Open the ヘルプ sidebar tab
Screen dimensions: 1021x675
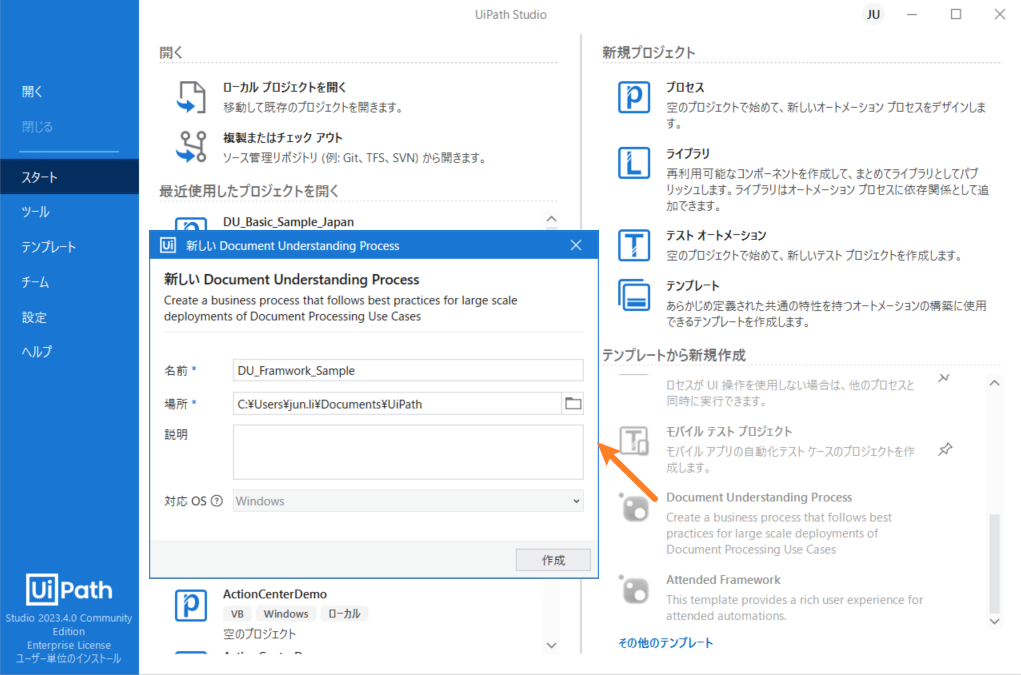(69, 352)
